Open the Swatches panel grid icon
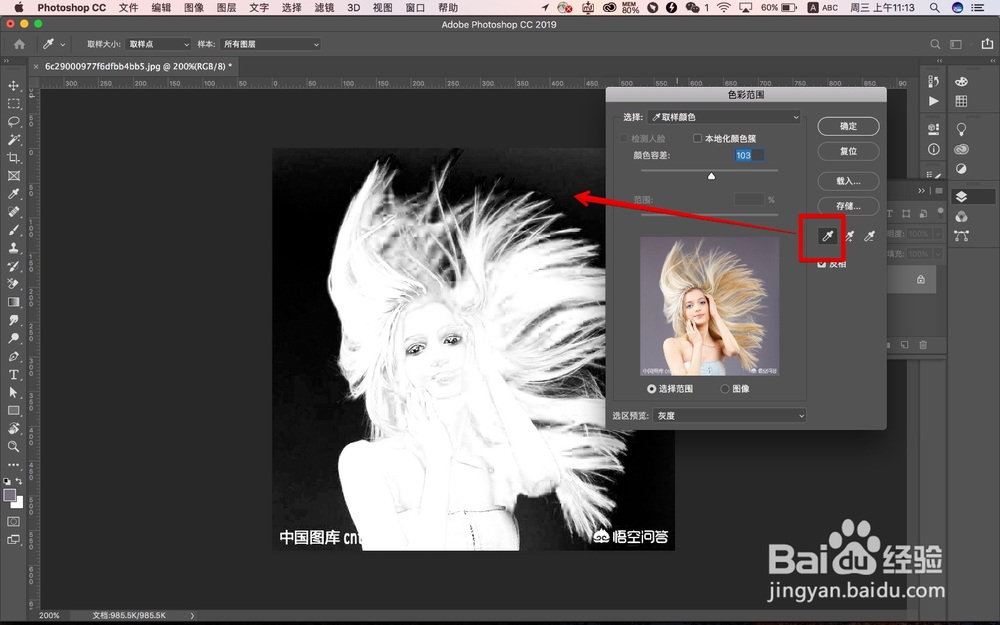Image resolution: width=1000 pixels, height=625 pixels. tap(962, 101)
